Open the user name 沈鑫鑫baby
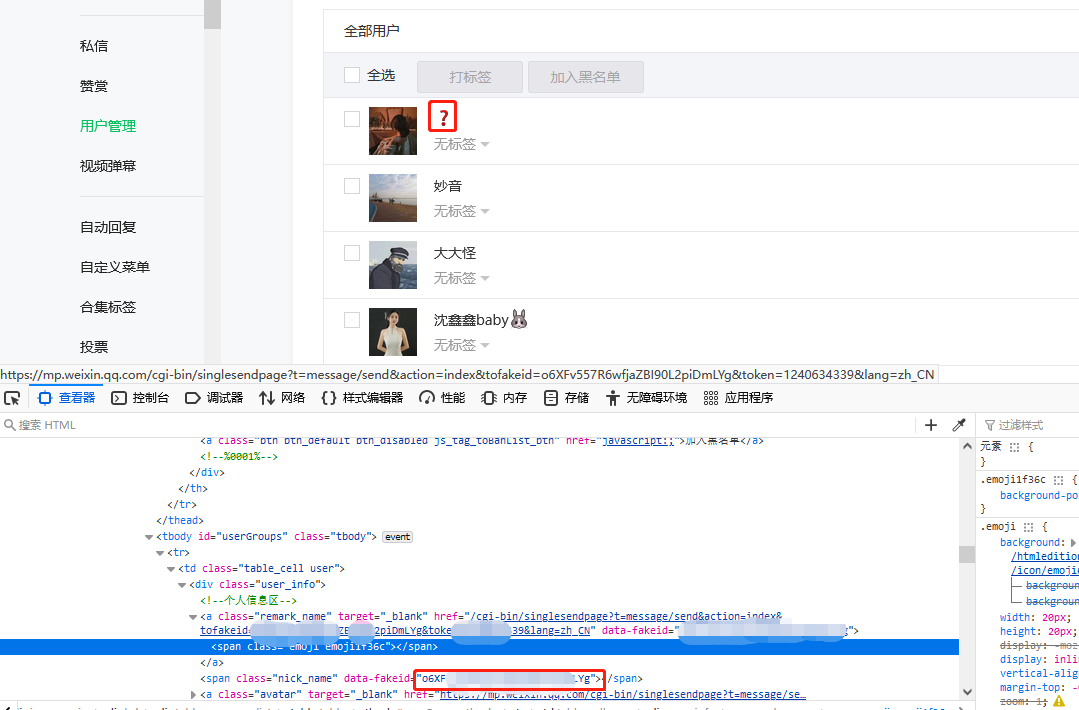 (480, 320)
